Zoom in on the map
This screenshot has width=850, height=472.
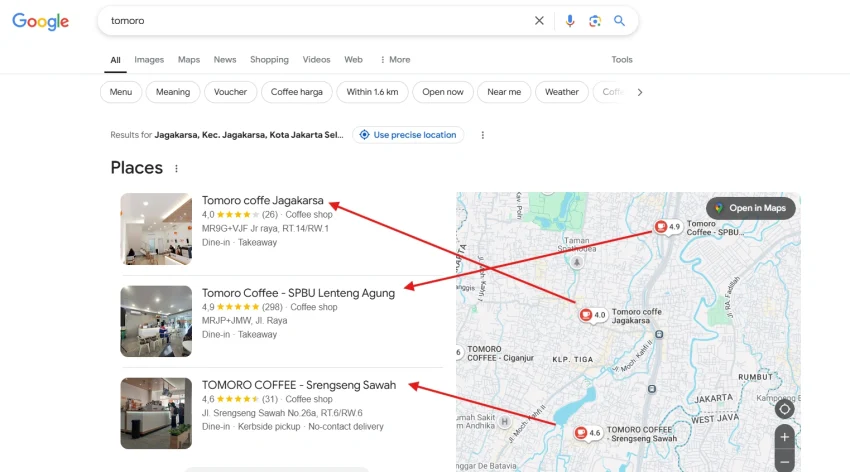point(784,437)
